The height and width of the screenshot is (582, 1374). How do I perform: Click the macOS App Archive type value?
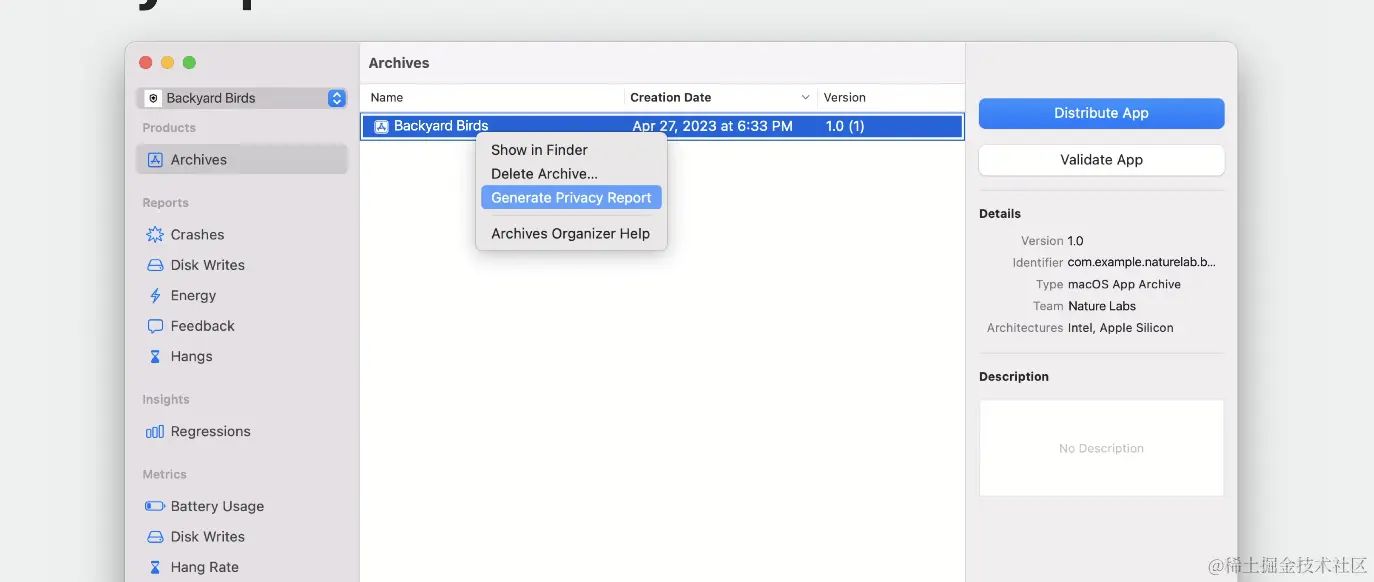pos(1124,285)
